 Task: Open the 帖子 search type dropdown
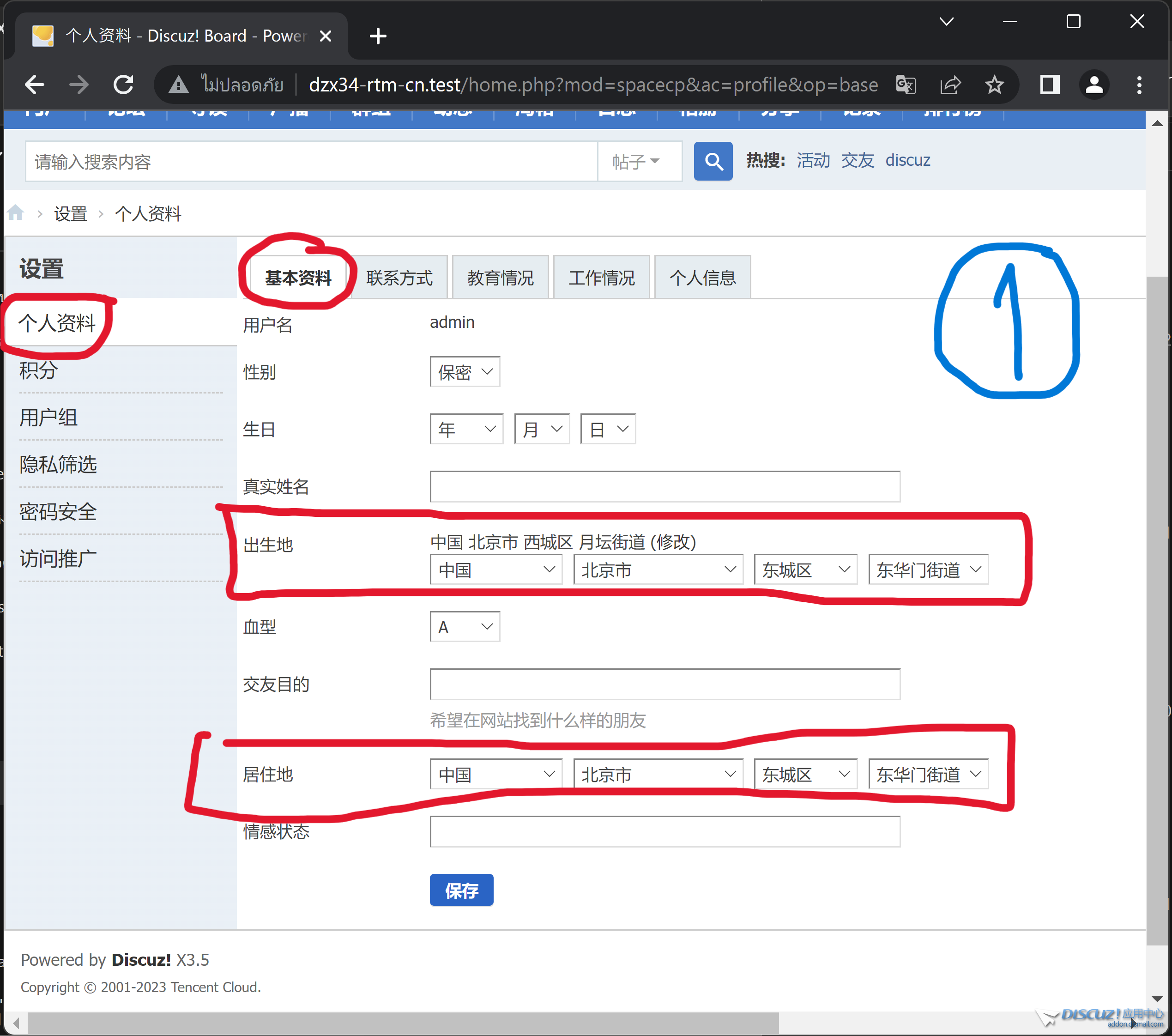(x=639, y=161)
